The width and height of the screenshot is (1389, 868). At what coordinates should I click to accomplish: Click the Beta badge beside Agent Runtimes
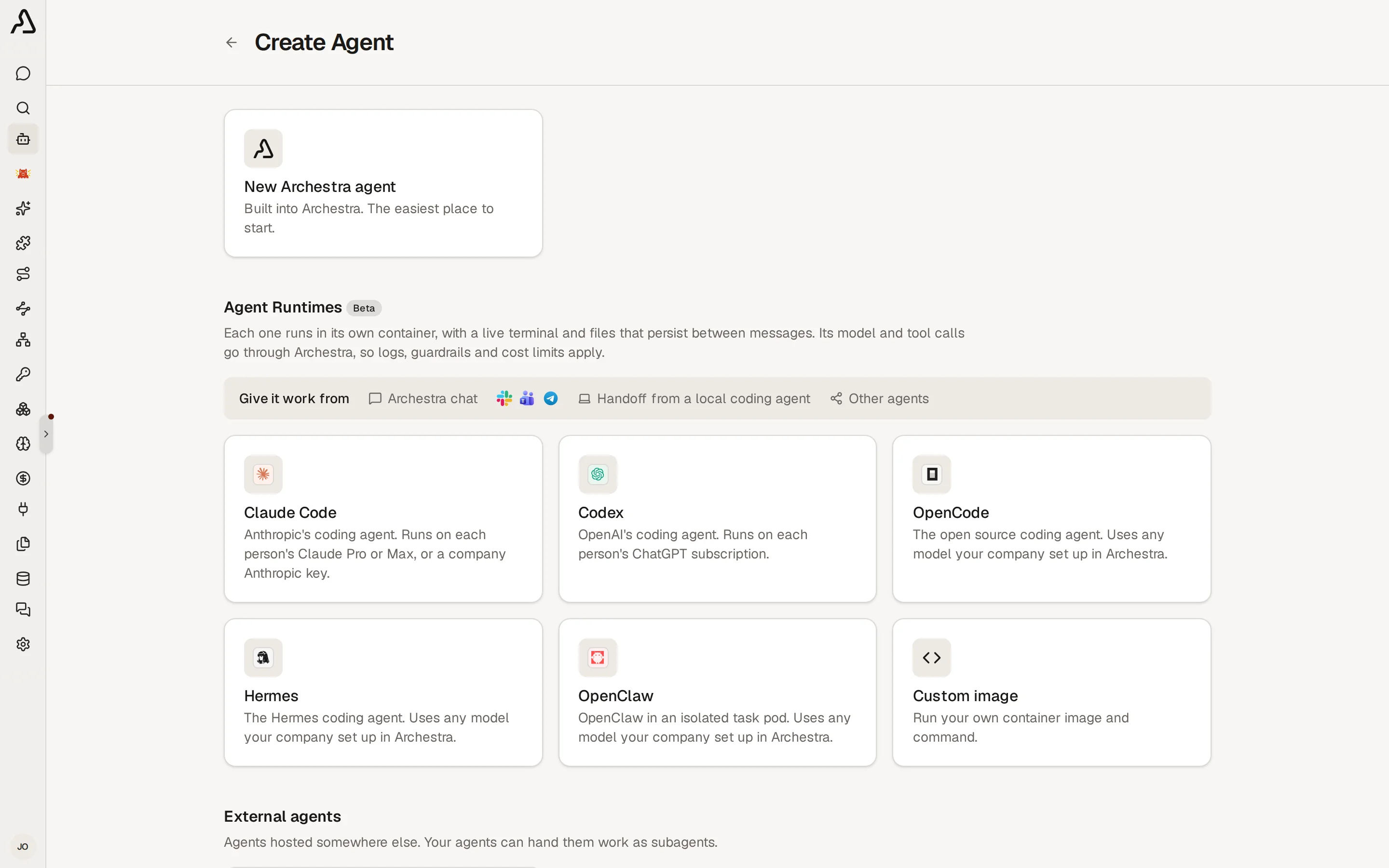point(364,308)
